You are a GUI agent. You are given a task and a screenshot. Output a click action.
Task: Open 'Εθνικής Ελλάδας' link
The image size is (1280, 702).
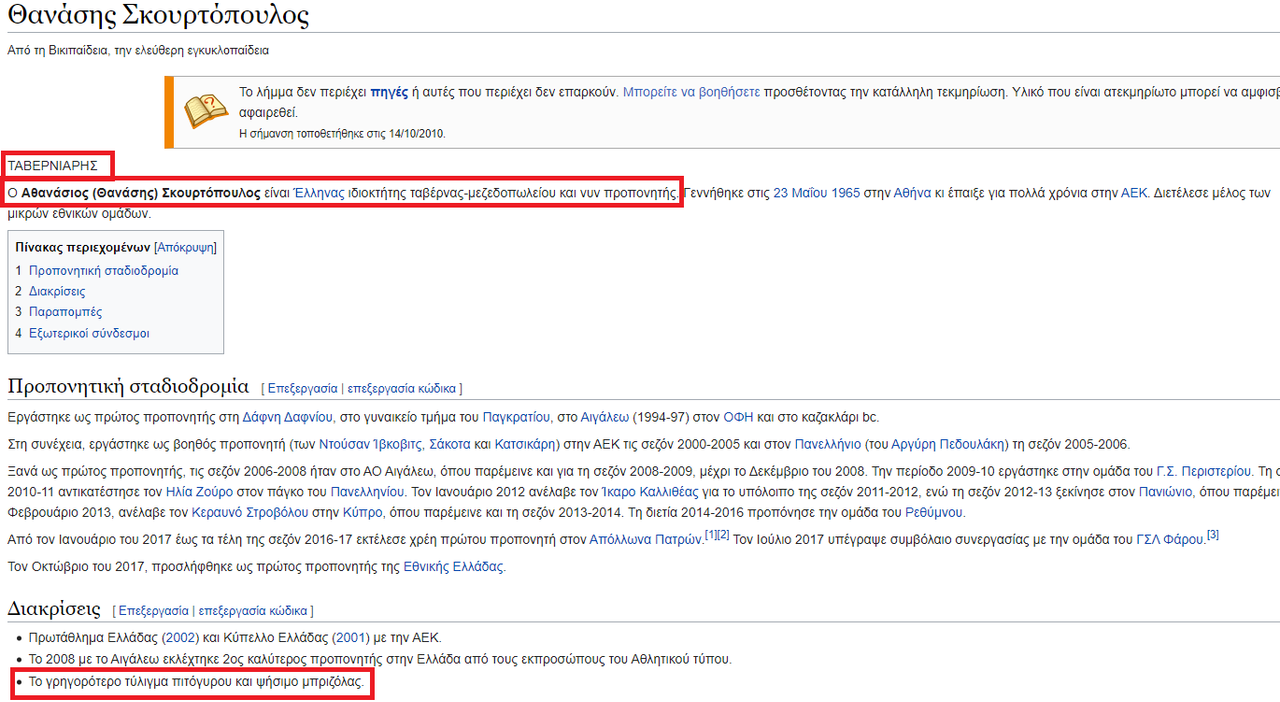453,566
